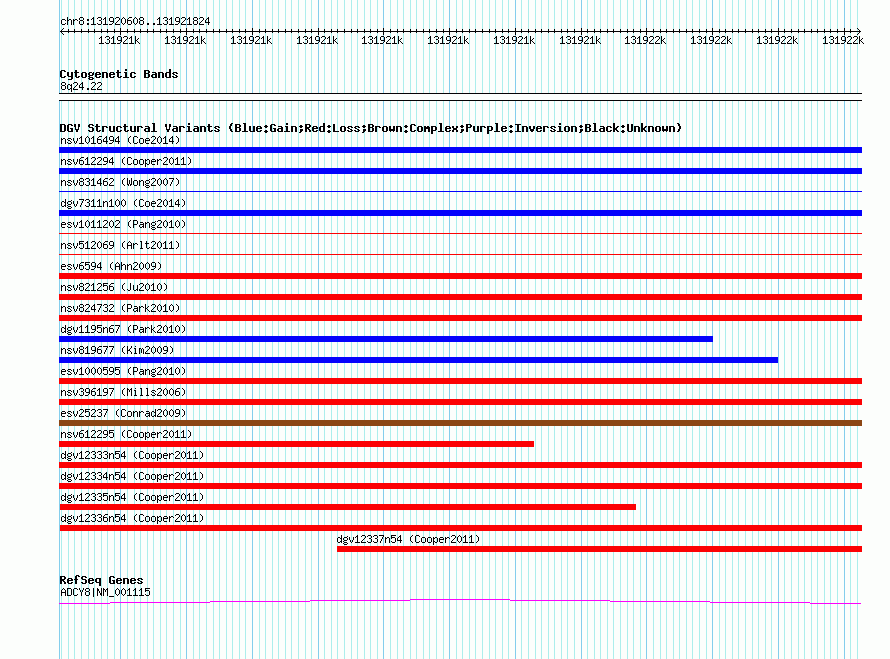This screenshot has width=890, height=659.
Task: Click the nsv1016494 (Coe2014) blue variant bar
Action: pos(460,150)
